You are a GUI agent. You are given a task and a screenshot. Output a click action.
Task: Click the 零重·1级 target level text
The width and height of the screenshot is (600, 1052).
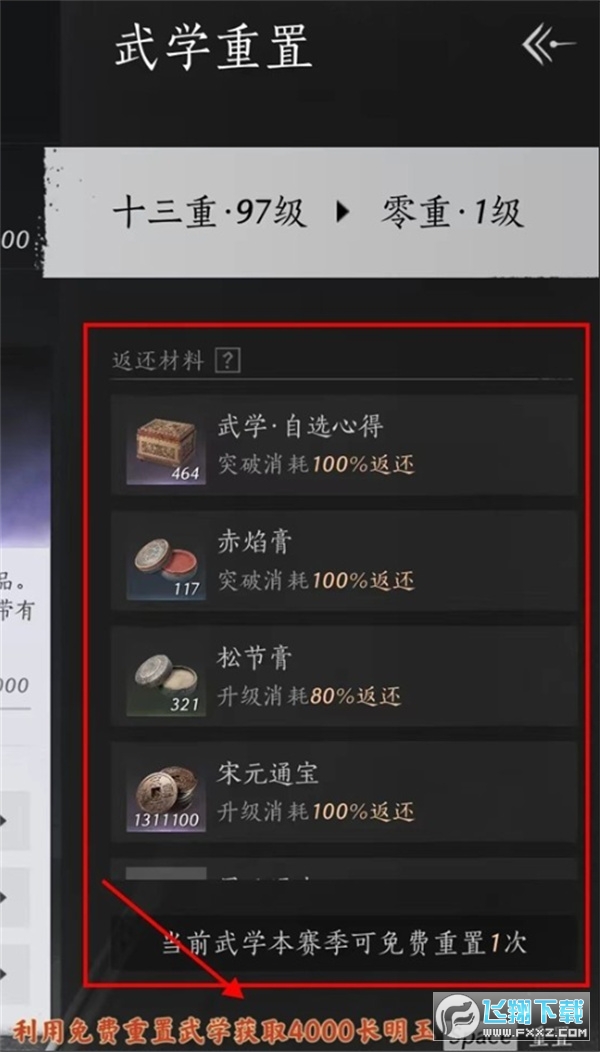[452, 213]
